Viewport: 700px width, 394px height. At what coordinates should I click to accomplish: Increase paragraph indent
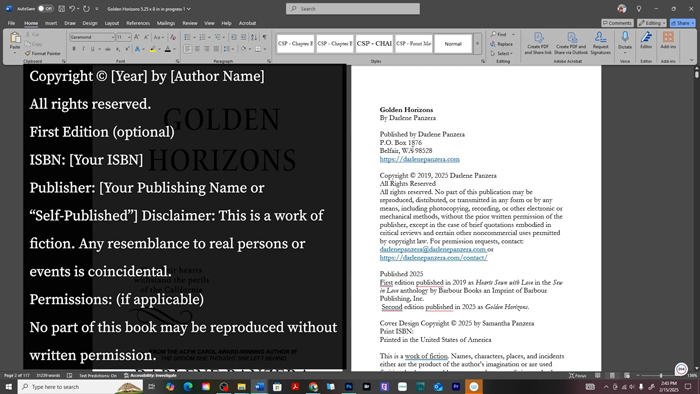(x=243, y=37)
